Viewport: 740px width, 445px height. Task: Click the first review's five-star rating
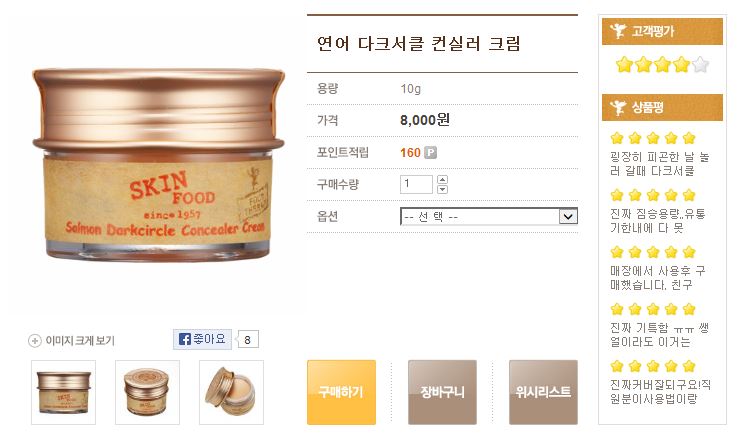pyautogui.click(x=653, y=138)
